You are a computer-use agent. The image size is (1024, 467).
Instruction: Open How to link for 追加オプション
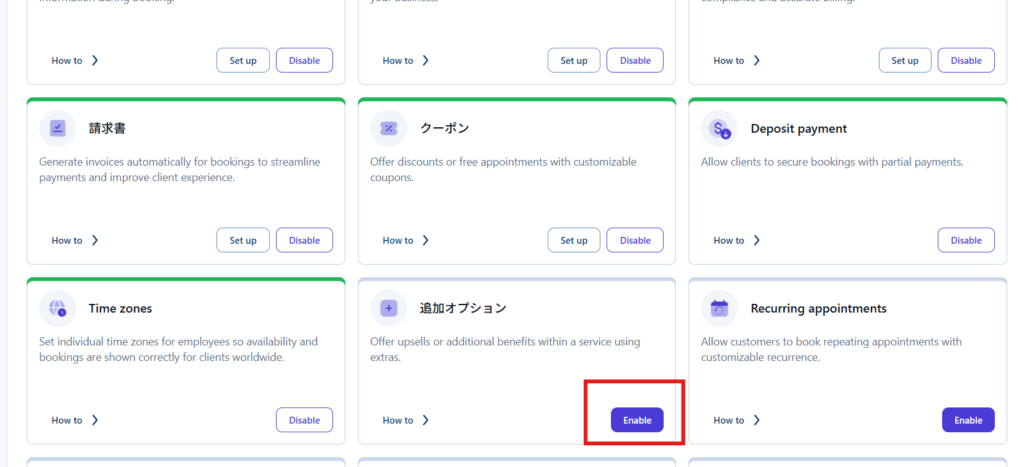[x=405, y=421]
